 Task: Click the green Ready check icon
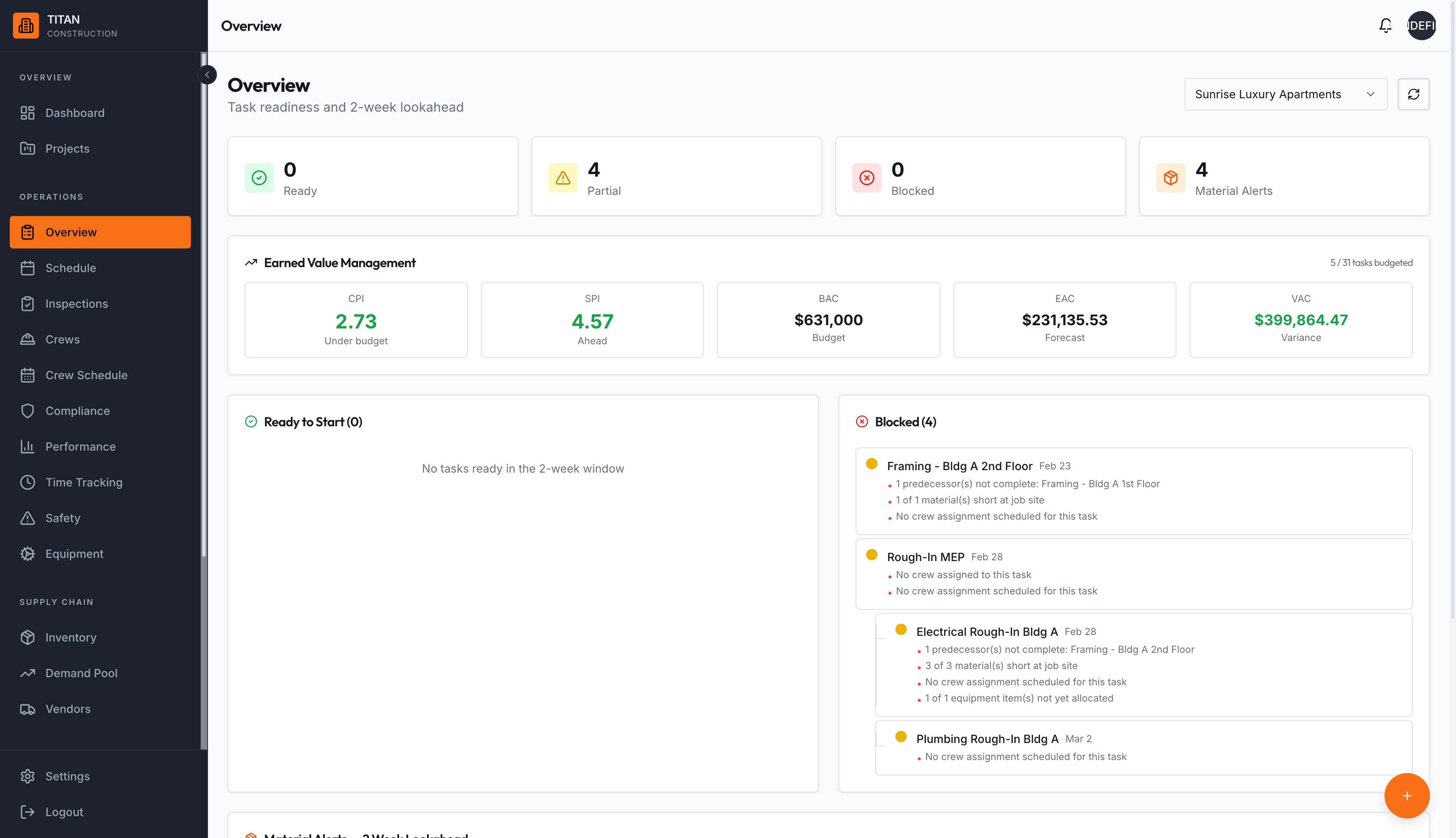(x=259, y=177)
